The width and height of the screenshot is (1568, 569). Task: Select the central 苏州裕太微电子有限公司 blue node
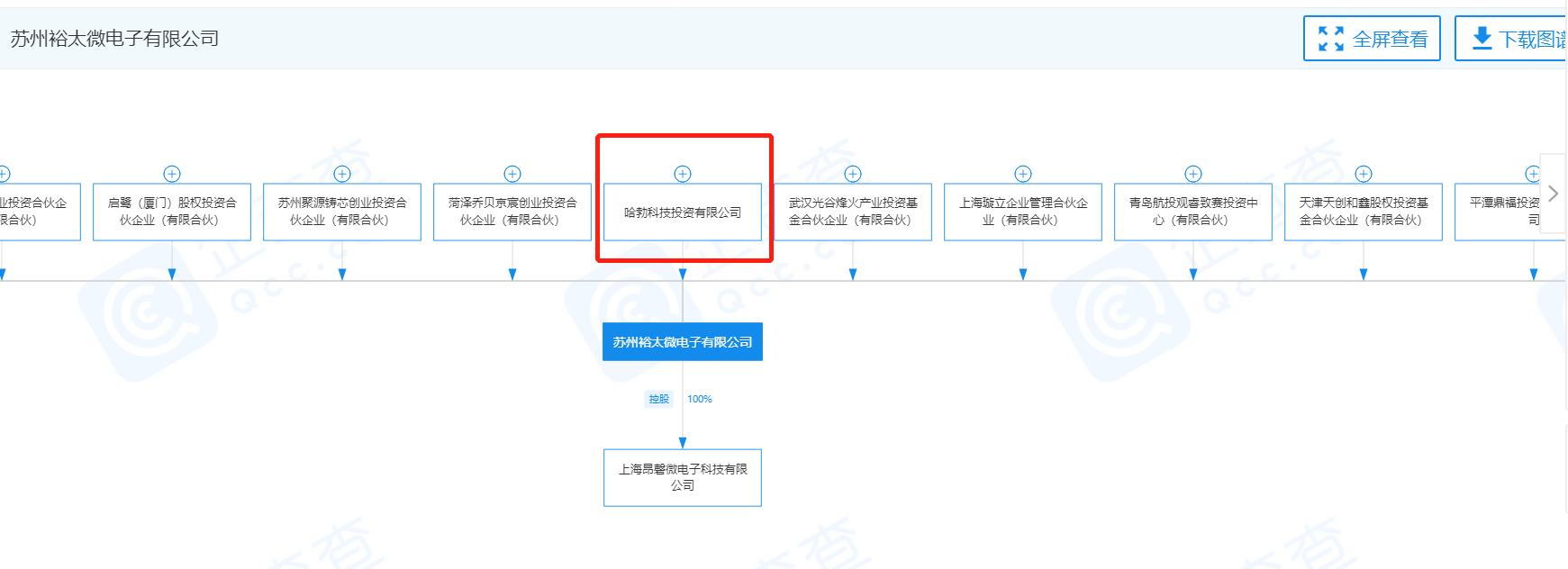coord(683,342)
